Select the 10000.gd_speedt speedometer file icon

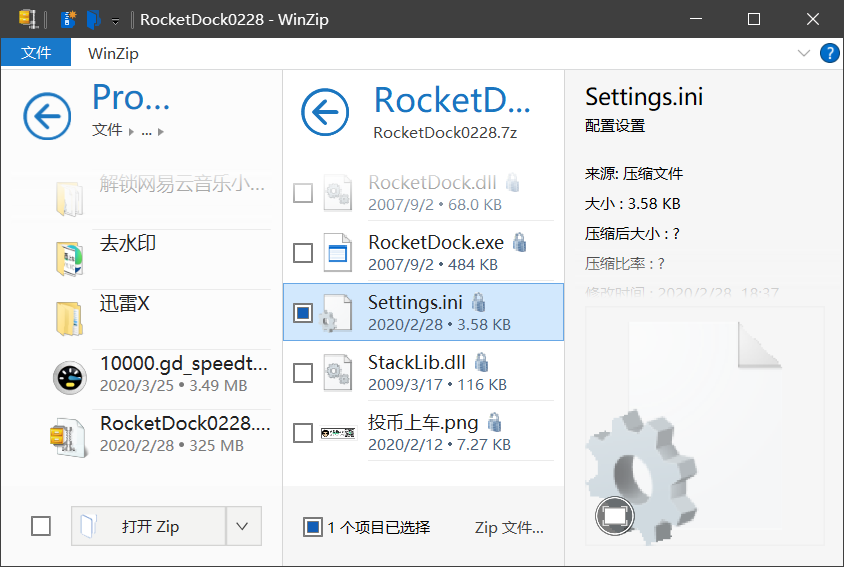pos(69,378)
